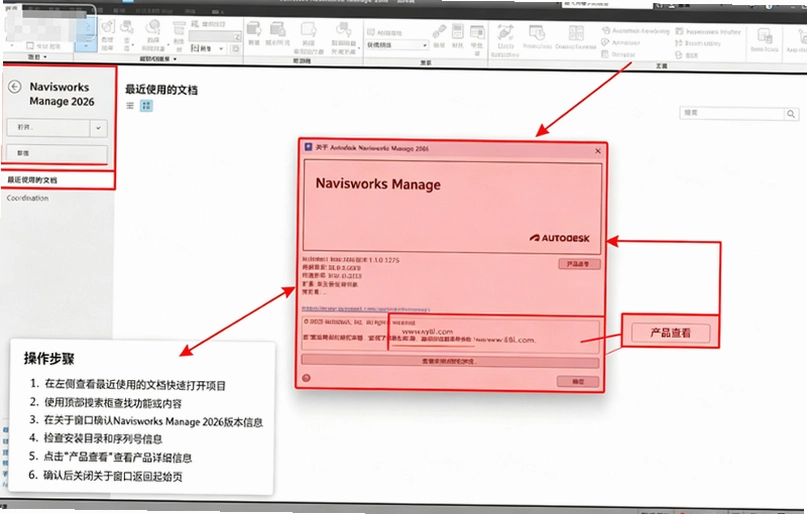Screen dimensions: 807x514
Task: Open the TimeLiner tool
Action: [537, 38]
